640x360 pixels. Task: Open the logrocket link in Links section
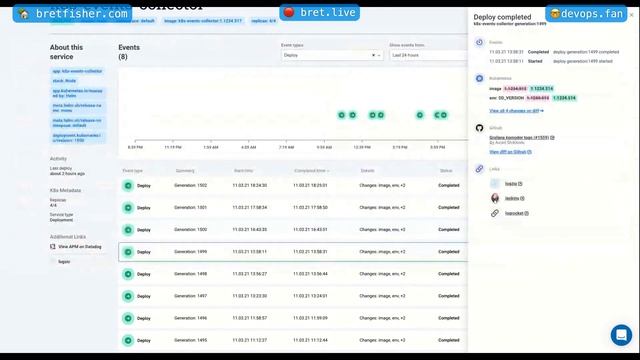pos(517,213)
